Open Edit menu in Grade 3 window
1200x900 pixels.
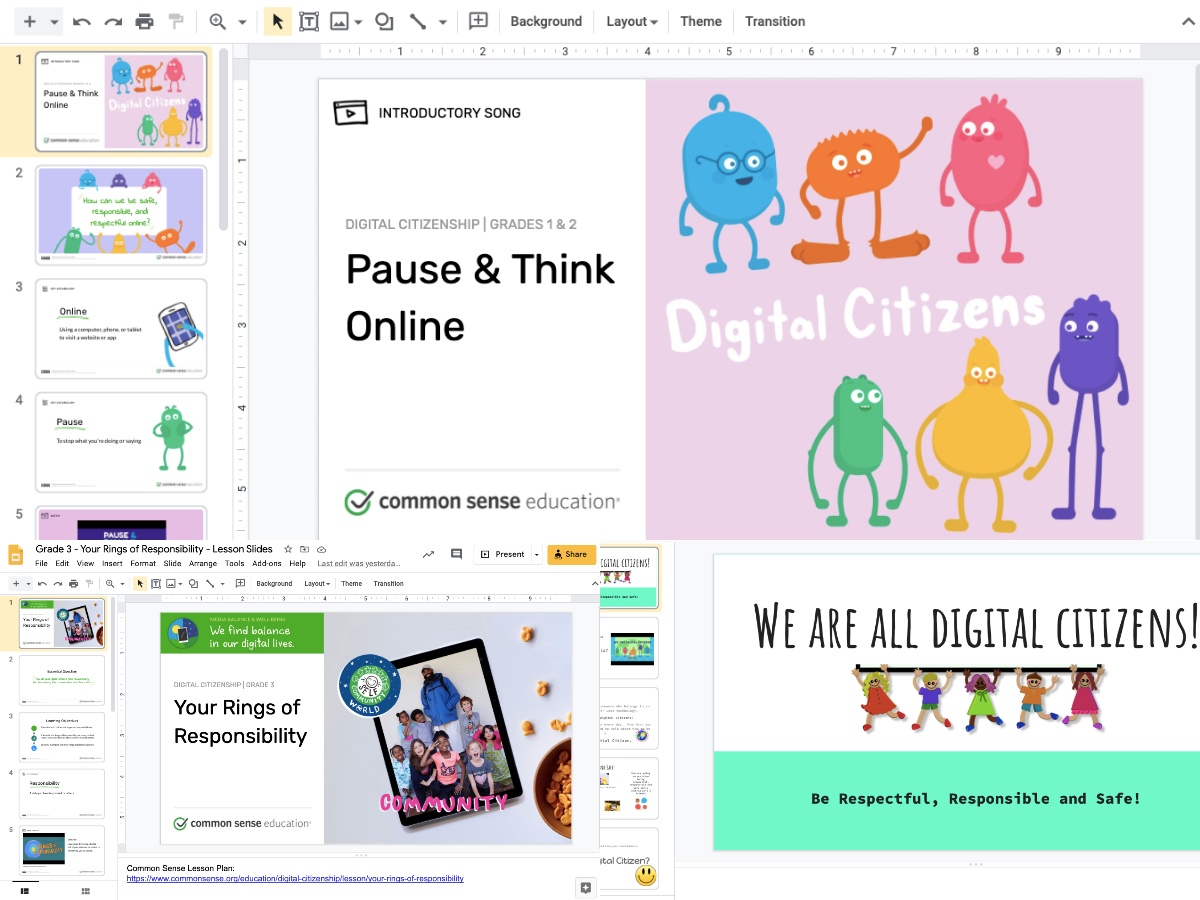[x=62, y=564]
